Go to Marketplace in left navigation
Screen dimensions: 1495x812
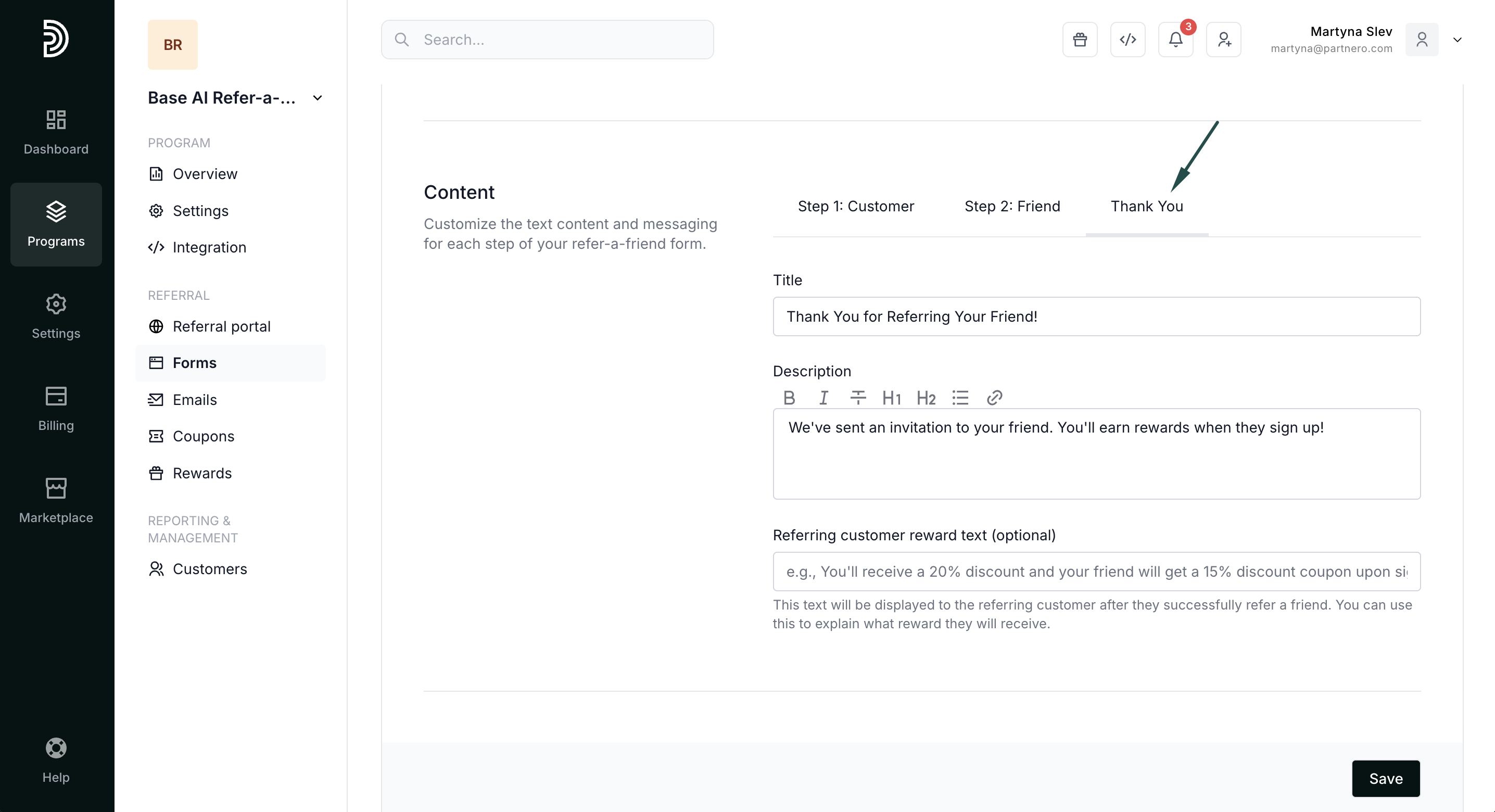[x=56, y=500]
